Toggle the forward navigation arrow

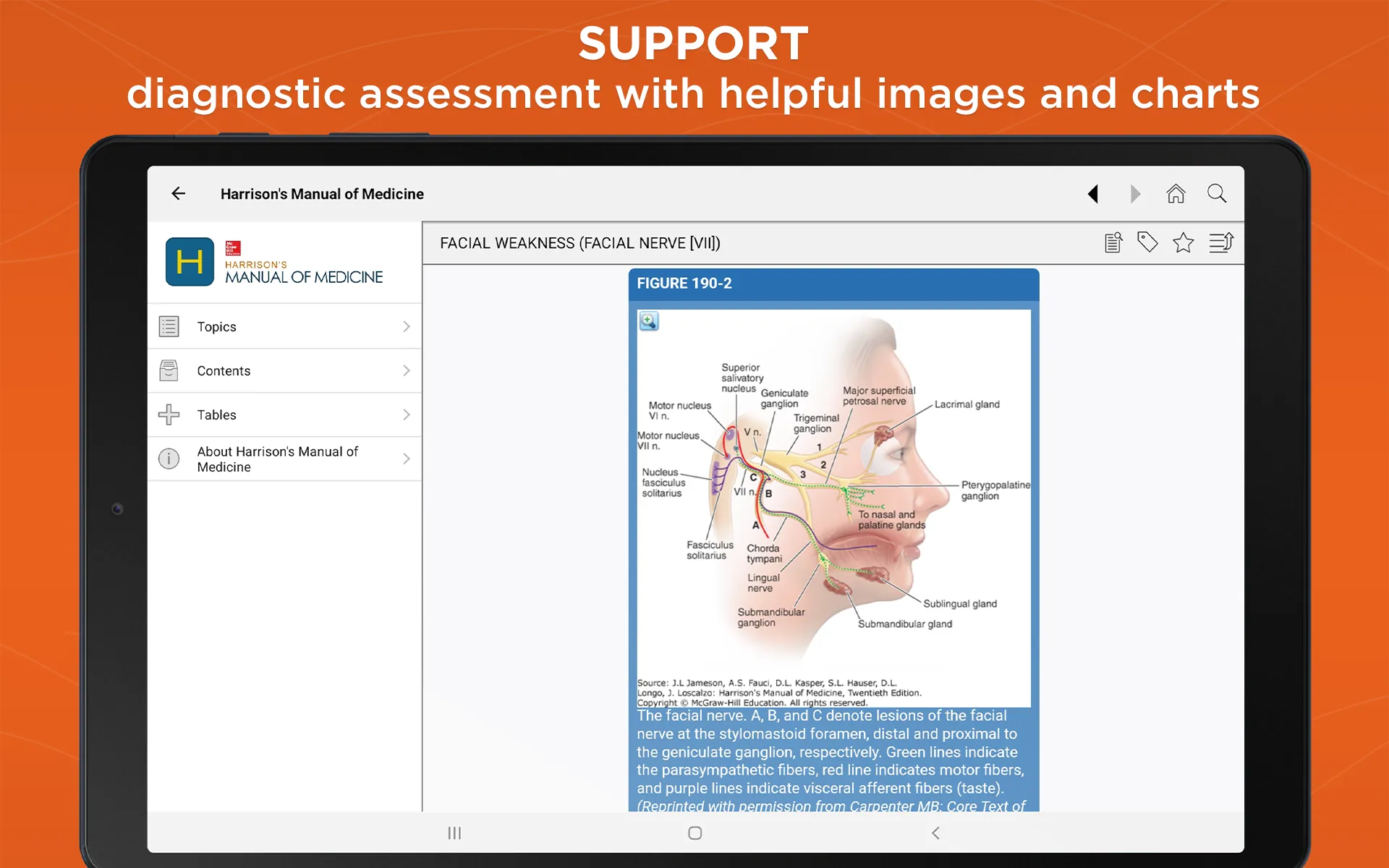pos(1134,193)
